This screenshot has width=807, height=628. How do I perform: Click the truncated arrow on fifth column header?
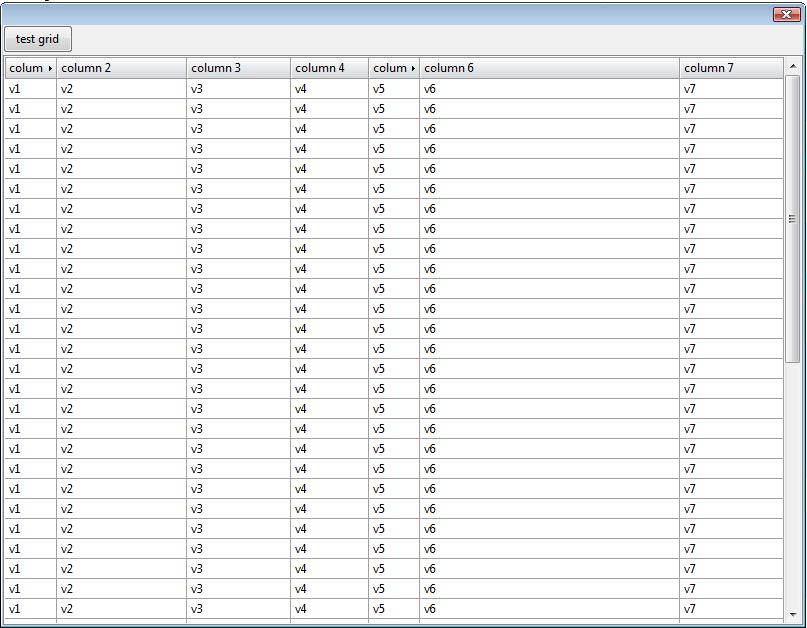tap(413, 69)
